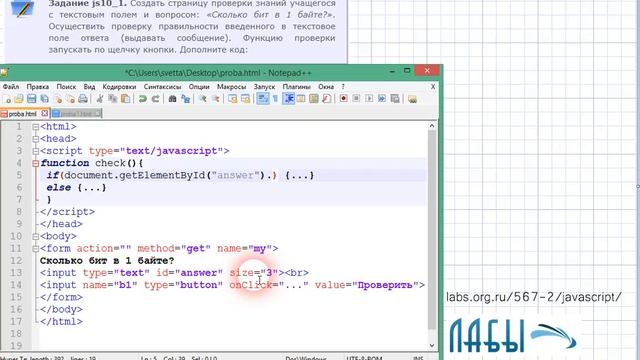The image size is (640, 360).
Task: Toggle show all characters pilcrow icon
Action: 276,99
